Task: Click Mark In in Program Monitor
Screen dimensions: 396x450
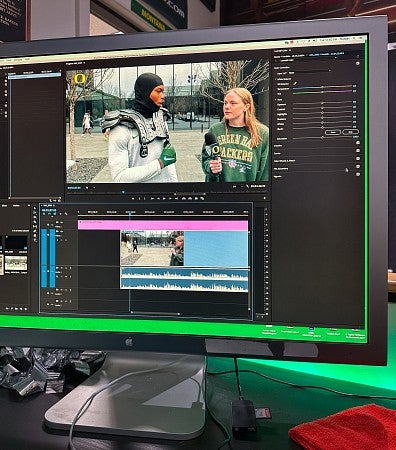Action: (139, 199)
